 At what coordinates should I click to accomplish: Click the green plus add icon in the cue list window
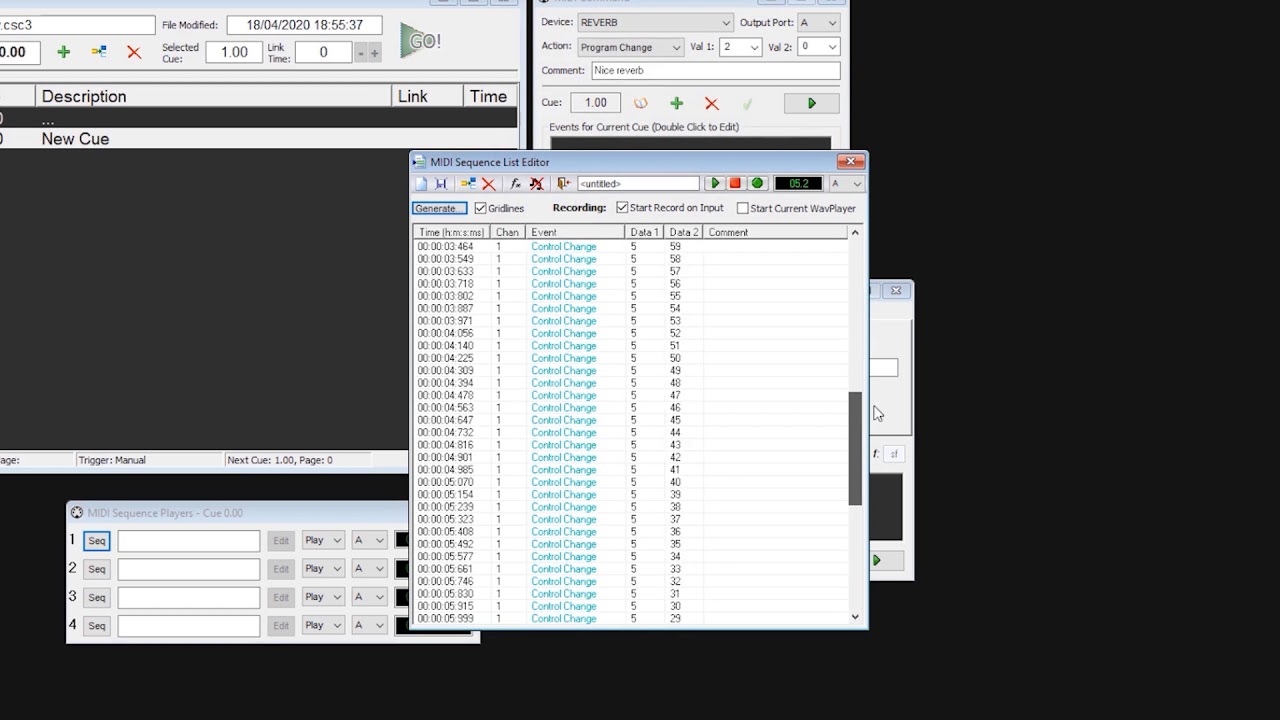coord(64,52)
